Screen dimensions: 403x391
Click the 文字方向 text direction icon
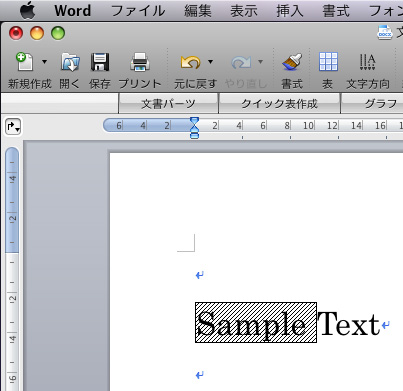367,62
